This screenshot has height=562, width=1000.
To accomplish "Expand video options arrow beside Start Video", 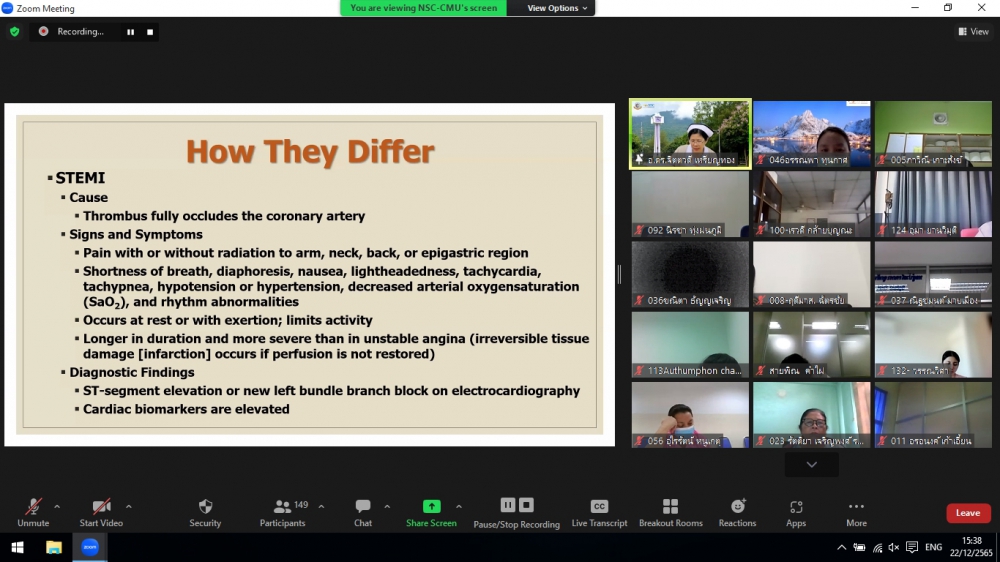I will 128,506.
